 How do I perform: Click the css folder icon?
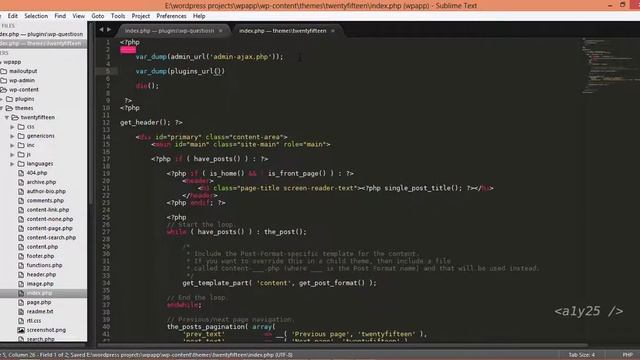(21, 127)
